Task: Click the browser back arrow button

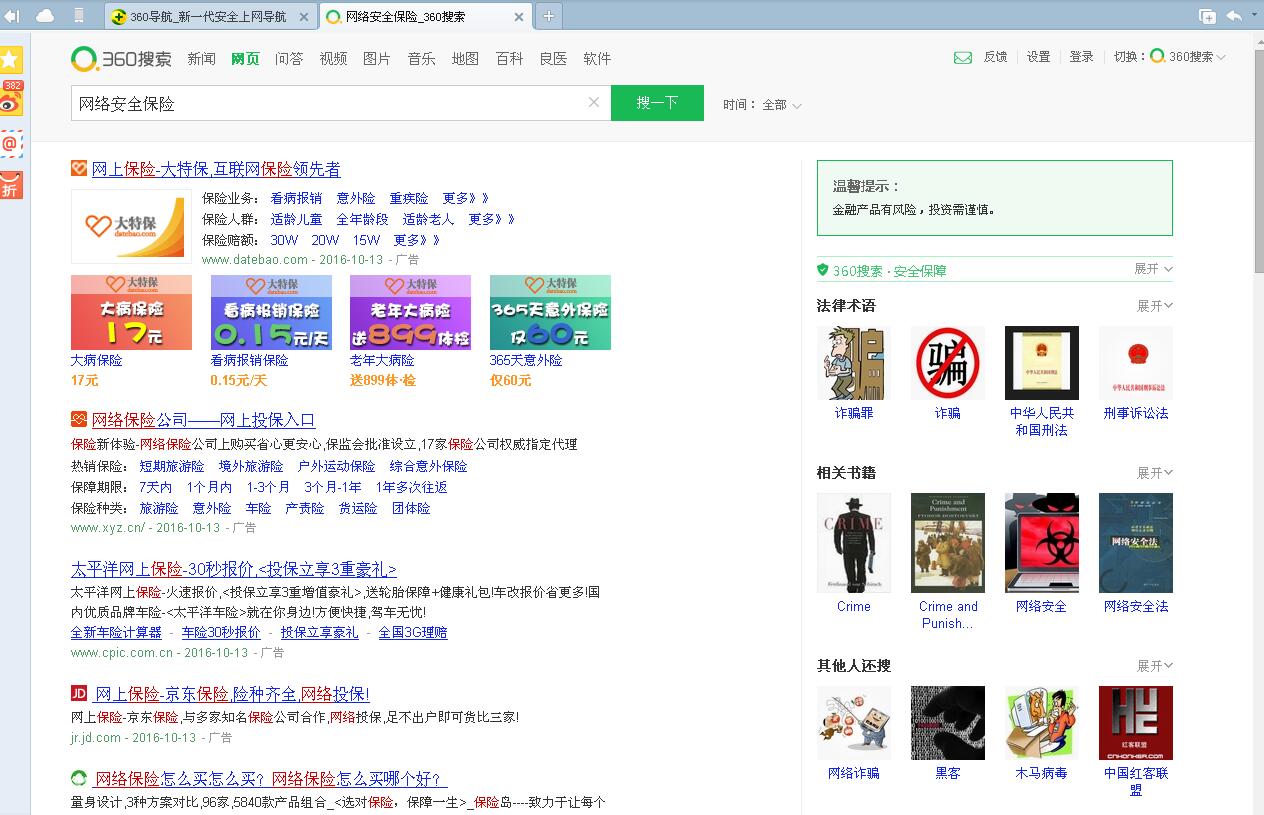Action: click(12, 16)
